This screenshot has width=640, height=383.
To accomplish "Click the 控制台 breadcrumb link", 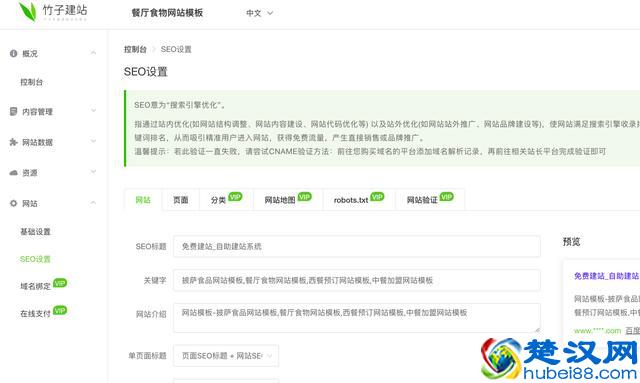I will [136, 49].
